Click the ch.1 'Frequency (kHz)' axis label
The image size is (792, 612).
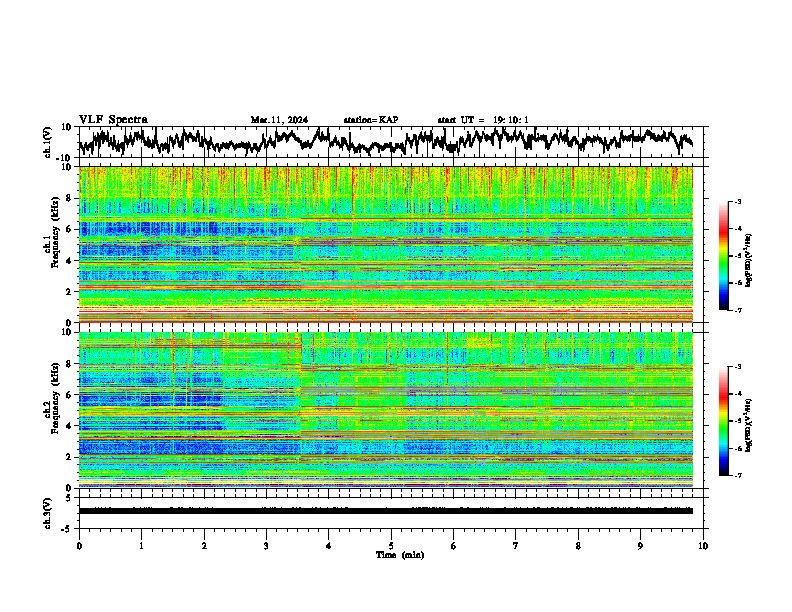click(x=55, y=230)
